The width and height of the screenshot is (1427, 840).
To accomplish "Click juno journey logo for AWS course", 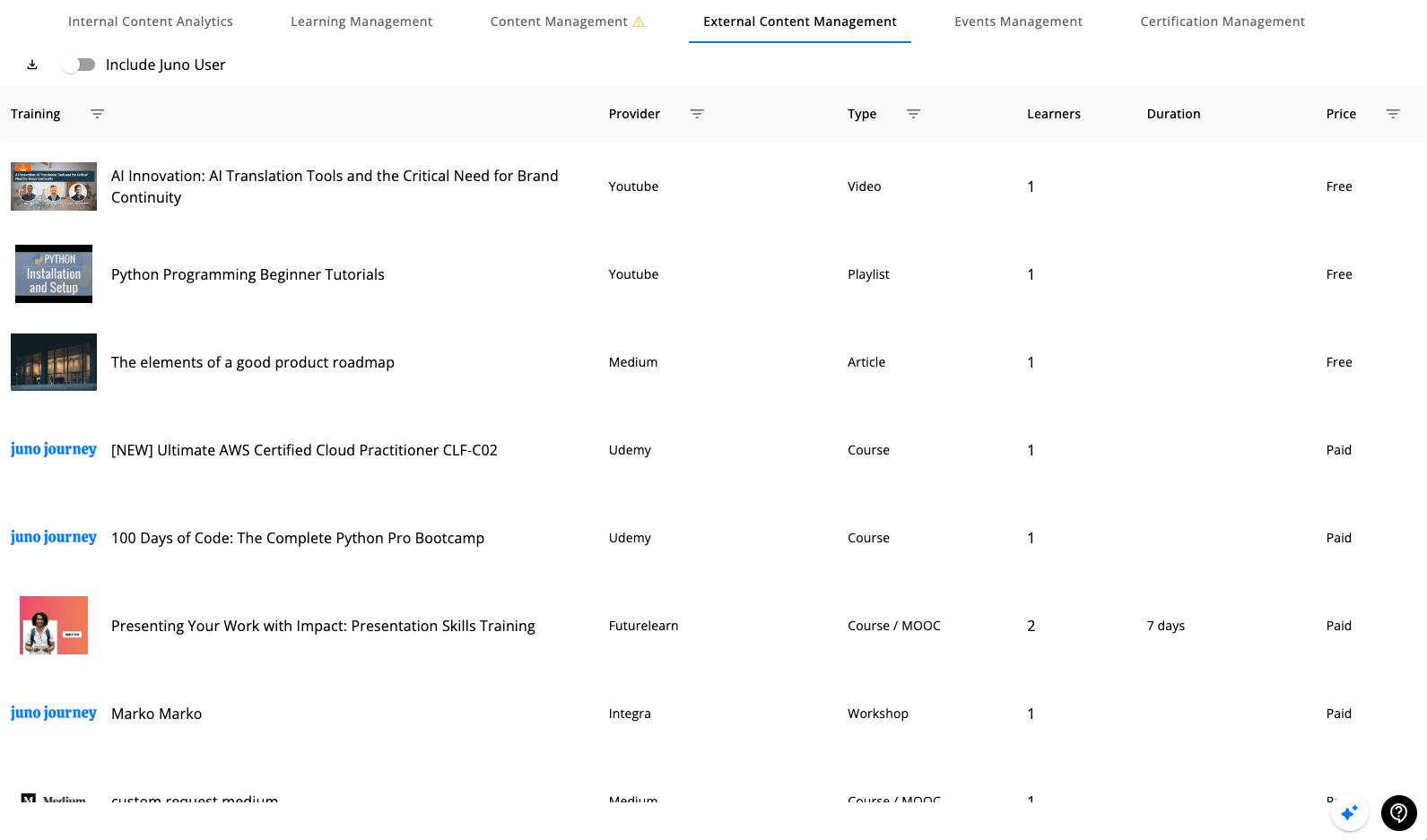I will click(54, 449).
